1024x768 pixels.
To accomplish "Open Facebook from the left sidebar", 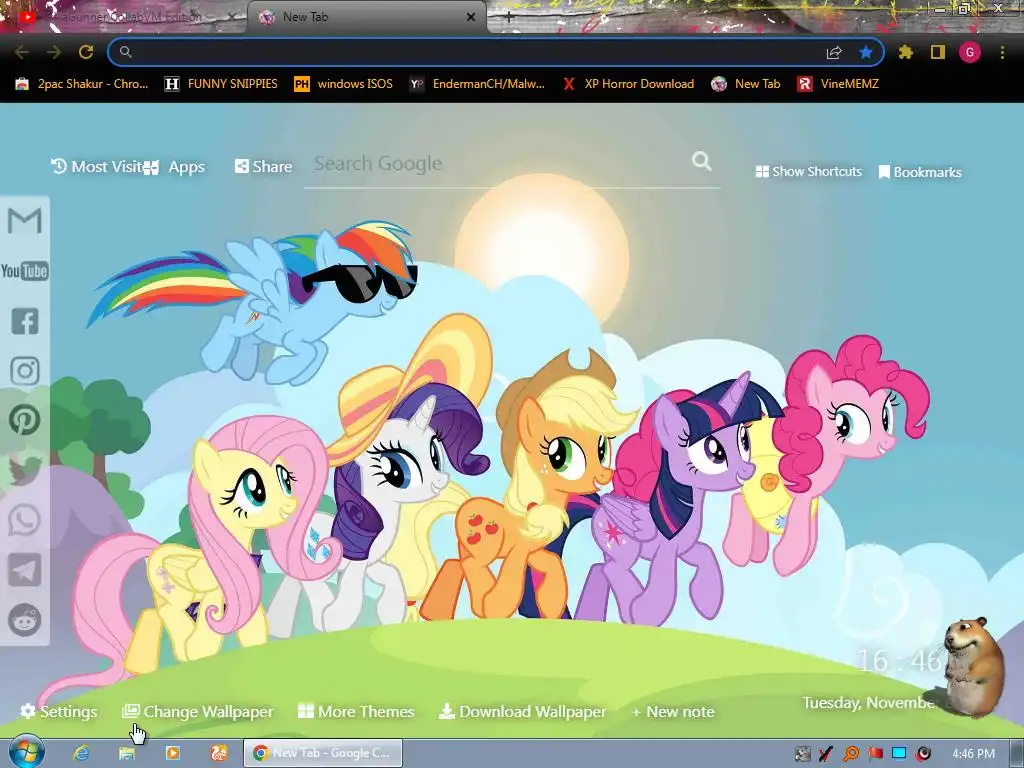I will [25, 321].
